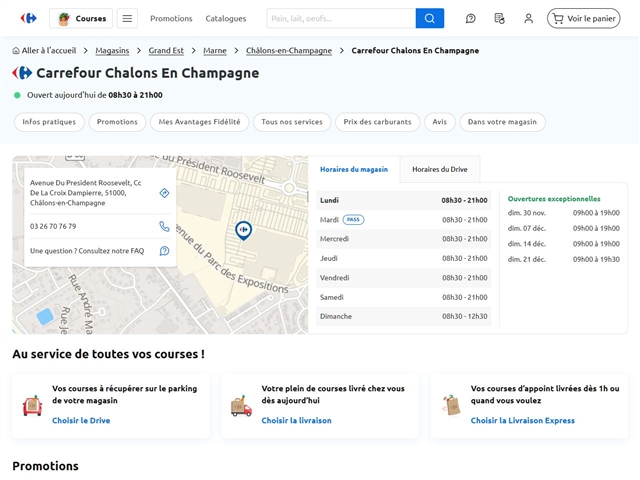The height and width of the screenshot is (480, 640).
Task: Open Catalogues in top navigation
Action: point(226,18)
